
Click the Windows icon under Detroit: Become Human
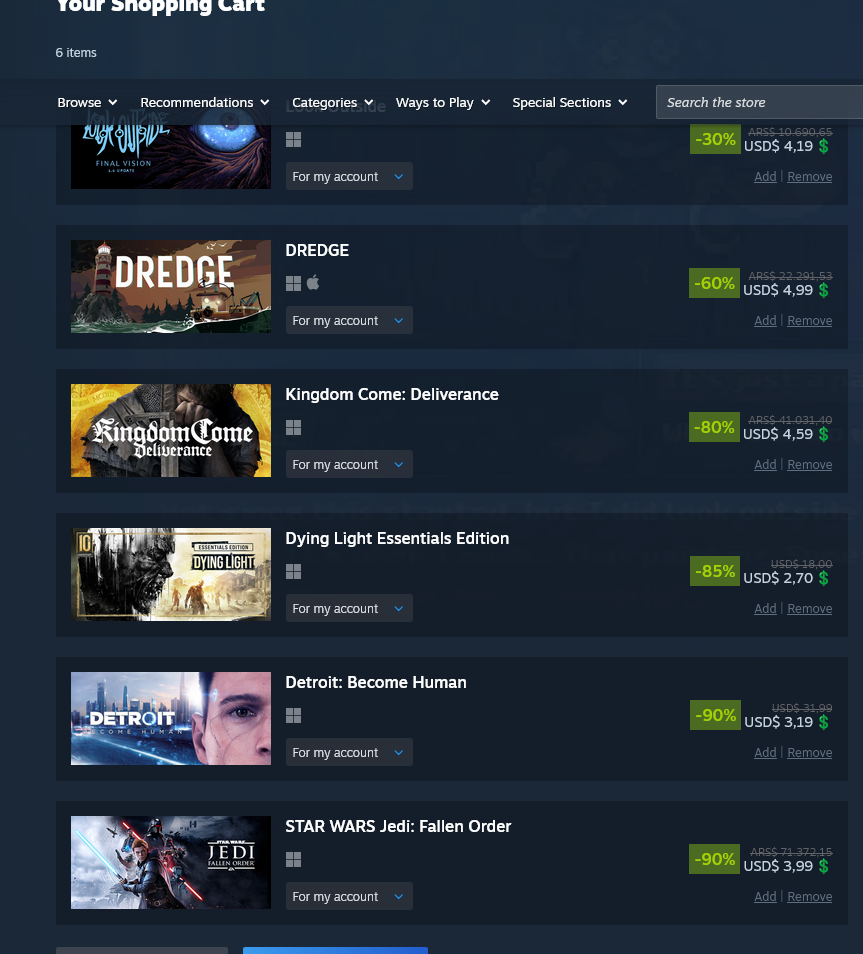[293, 716]
